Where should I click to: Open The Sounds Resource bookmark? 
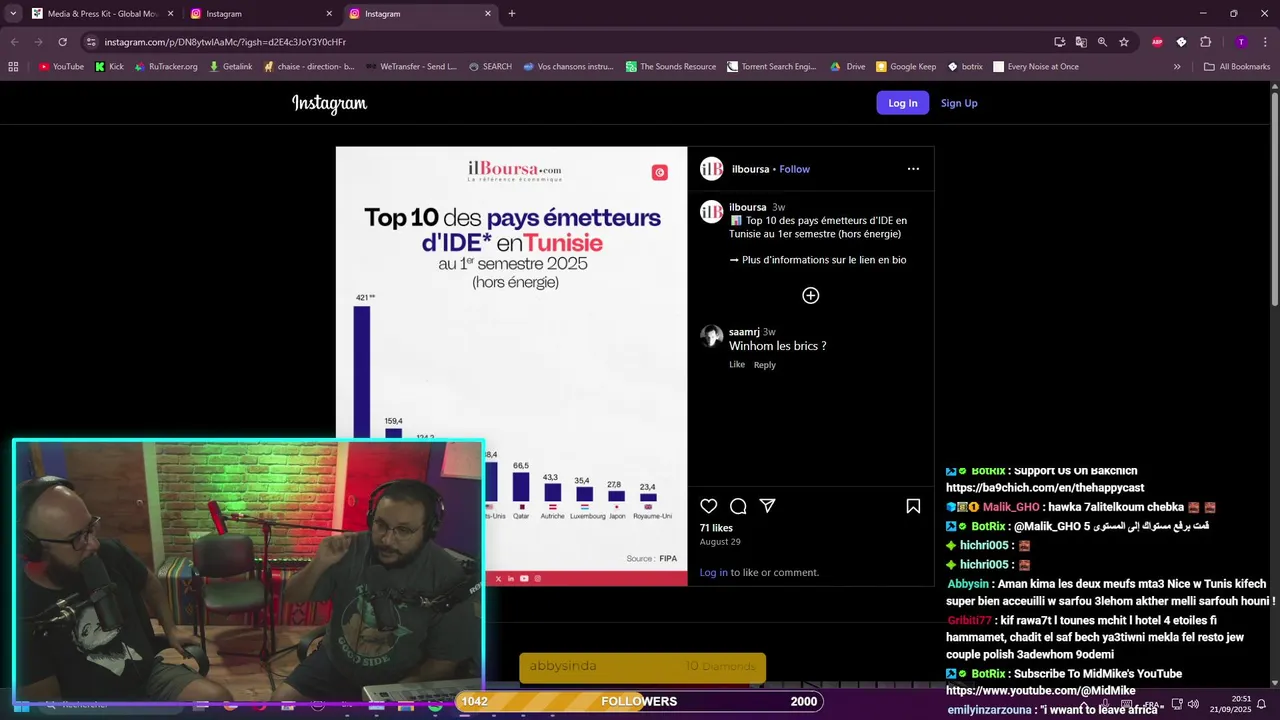click(670, 67)
